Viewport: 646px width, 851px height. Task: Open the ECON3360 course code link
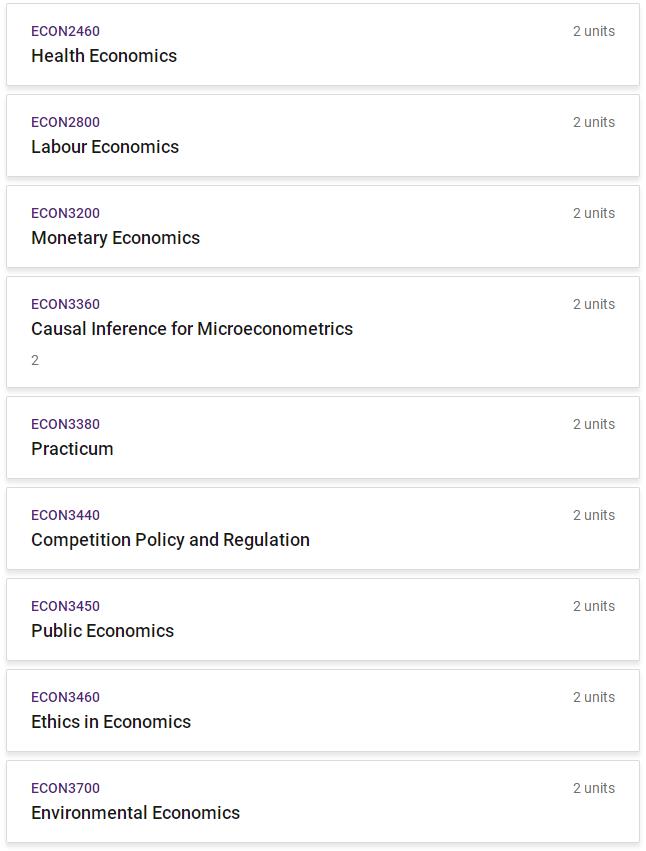click(65, 304)
